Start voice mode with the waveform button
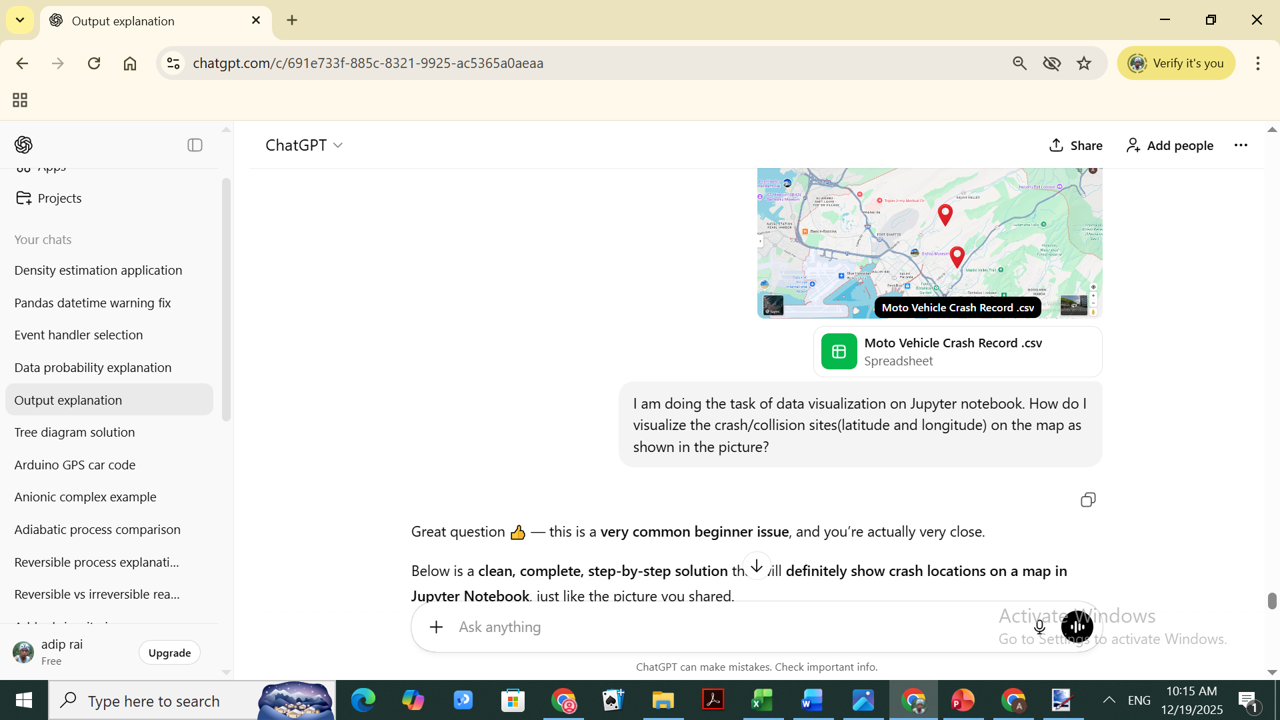 point(1076,627)
